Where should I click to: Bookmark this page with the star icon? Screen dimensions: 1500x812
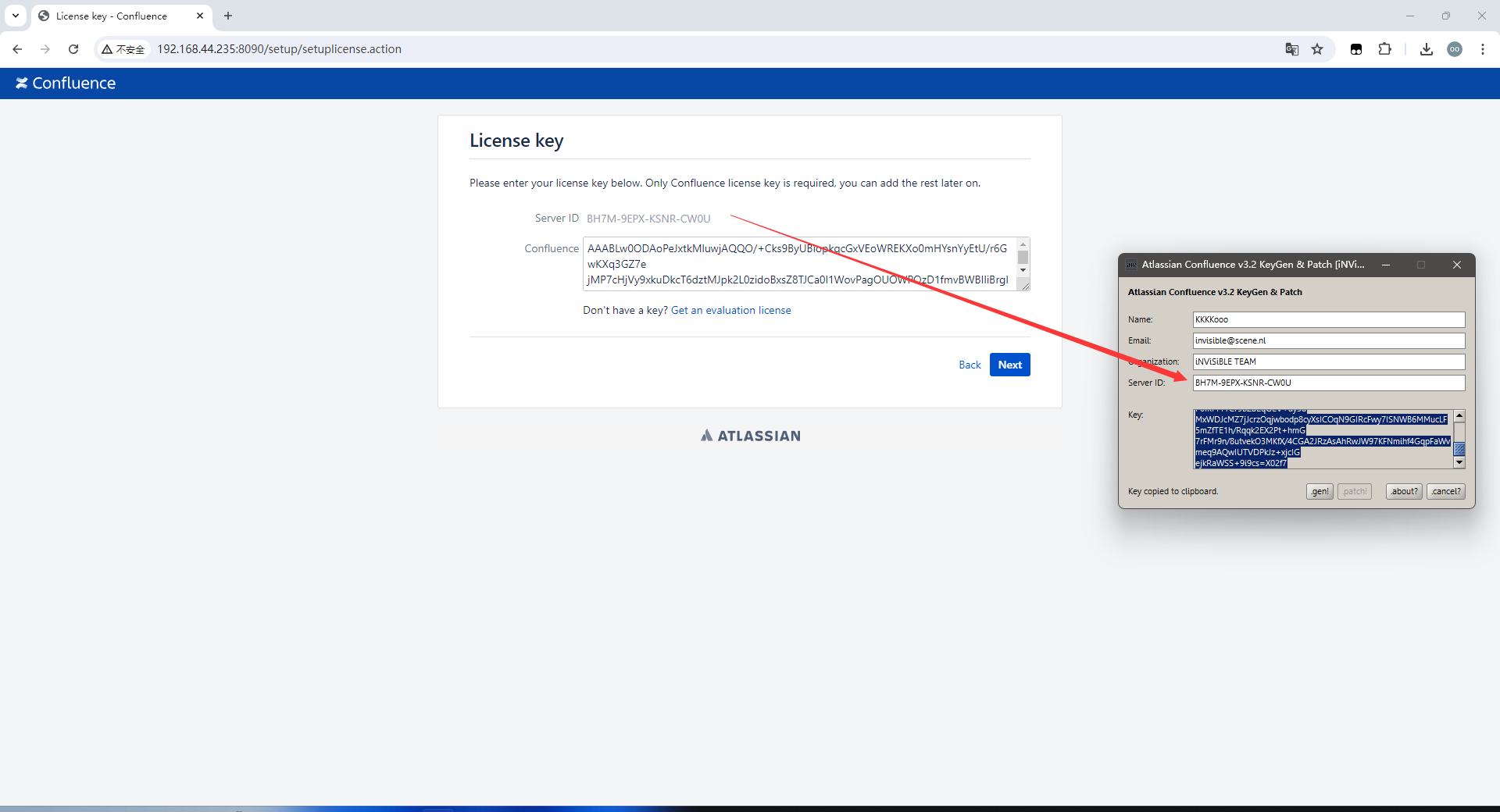1317,49
